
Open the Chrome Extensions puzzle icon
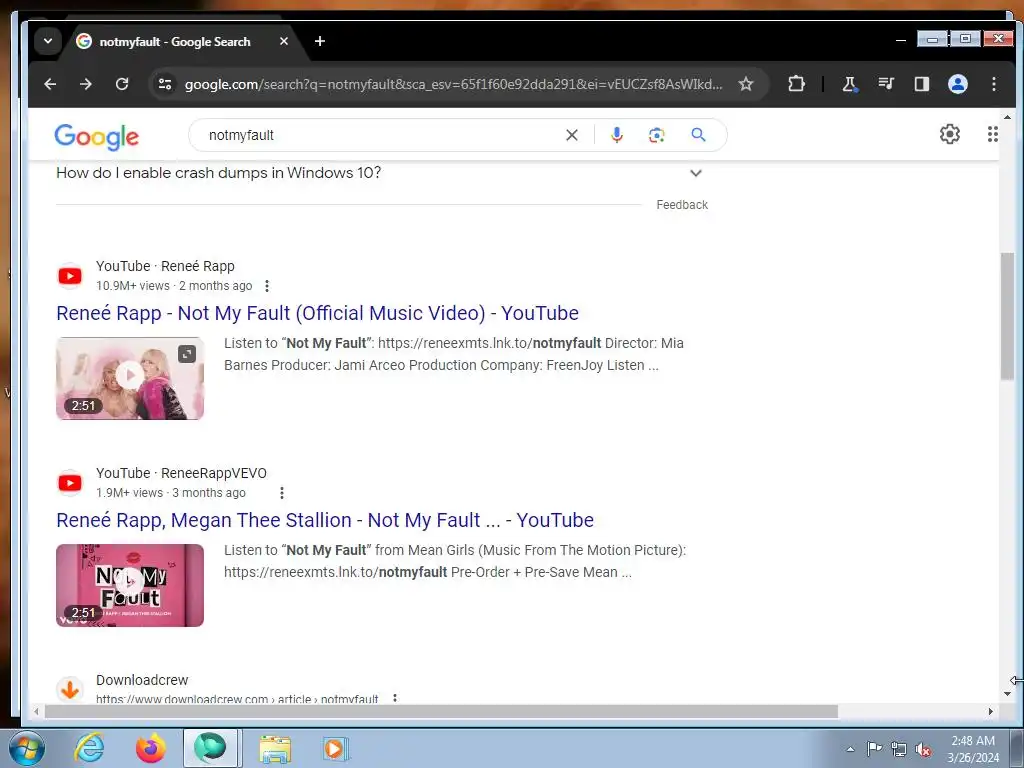click(796, 84)
